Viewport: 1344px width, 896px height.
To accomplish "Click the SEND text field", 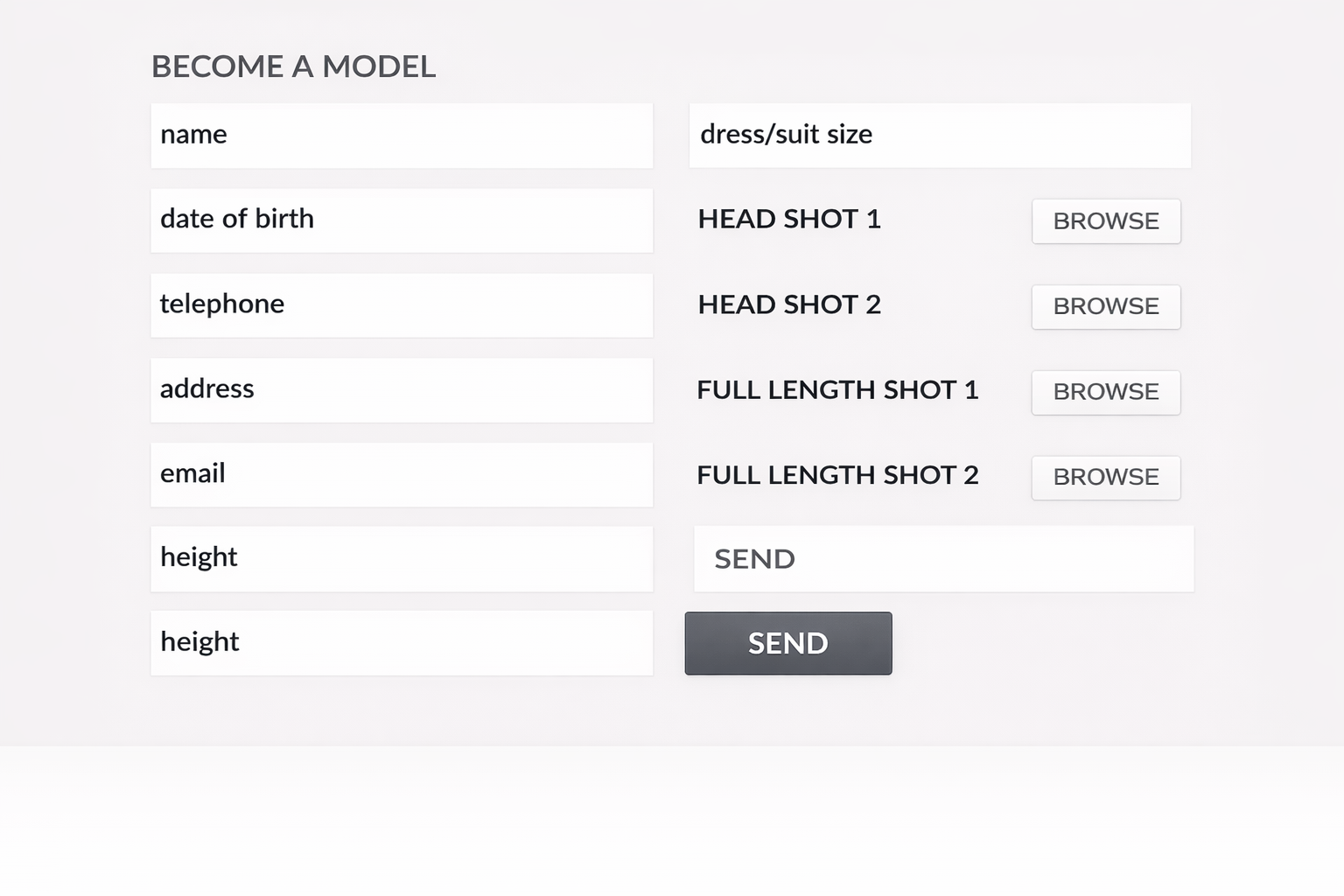I will pos(943,558).
